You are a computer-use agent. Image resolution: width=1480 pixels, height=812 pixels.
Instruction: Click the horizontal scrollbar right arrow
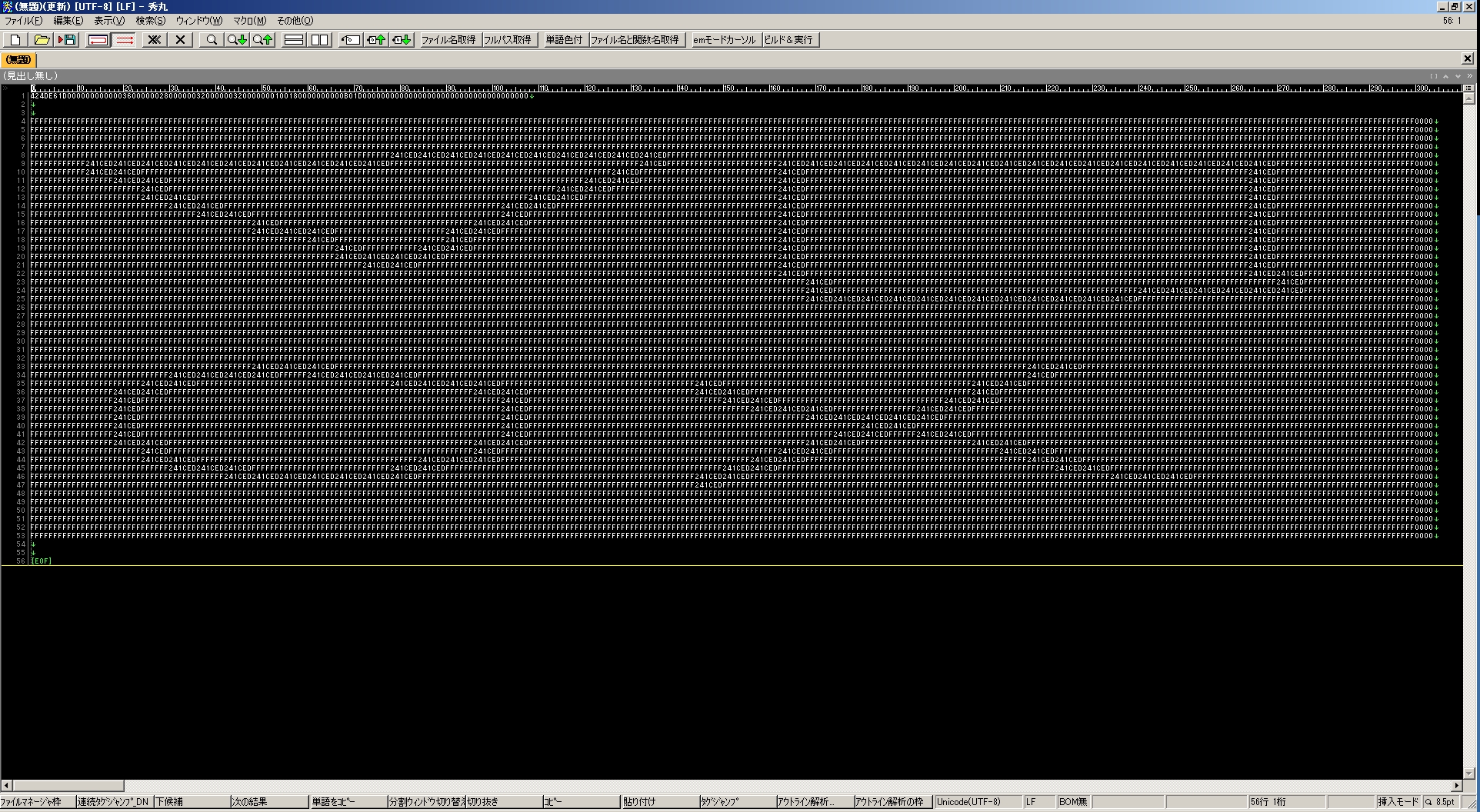point(1456,786)
